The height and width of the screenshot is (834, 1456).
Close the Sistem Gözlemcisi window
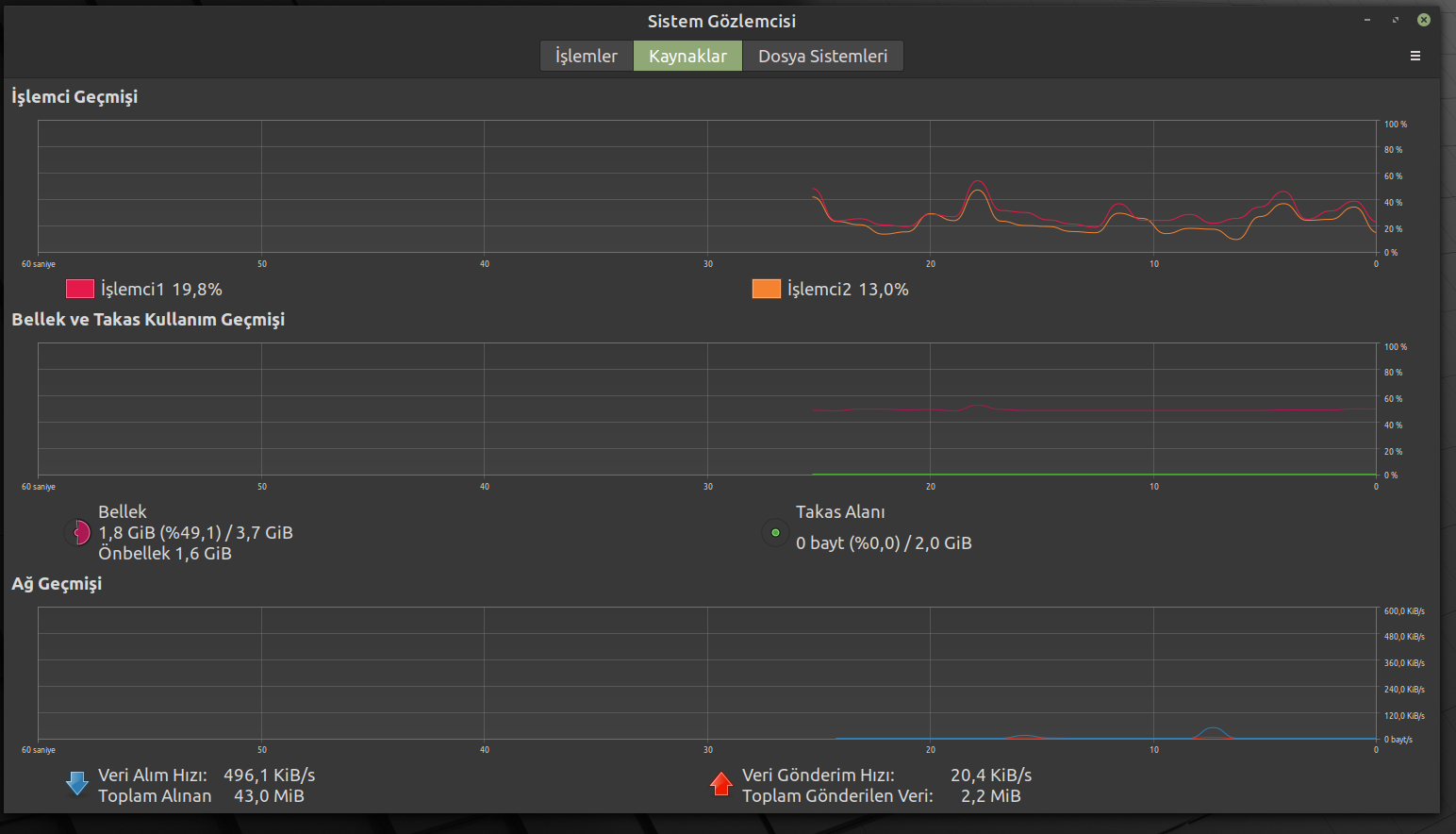pos(1424,20)
